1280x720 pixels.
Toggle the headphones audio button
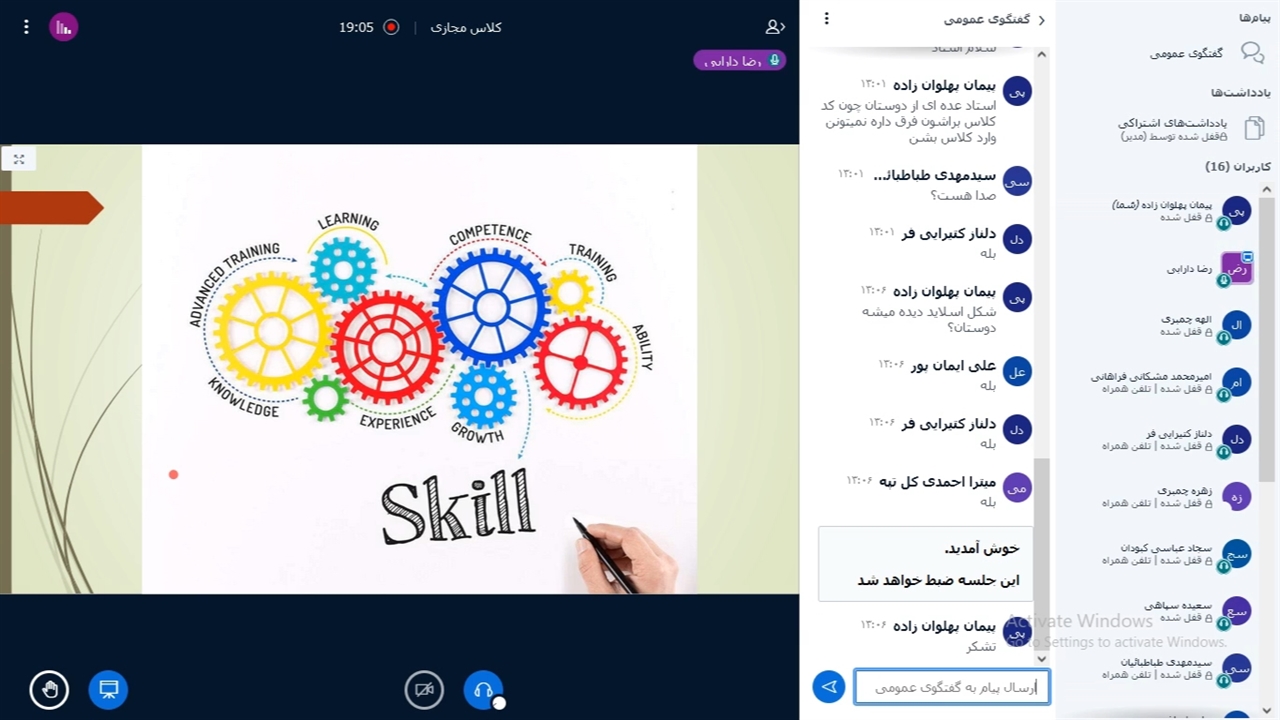[x=483, y=690]
